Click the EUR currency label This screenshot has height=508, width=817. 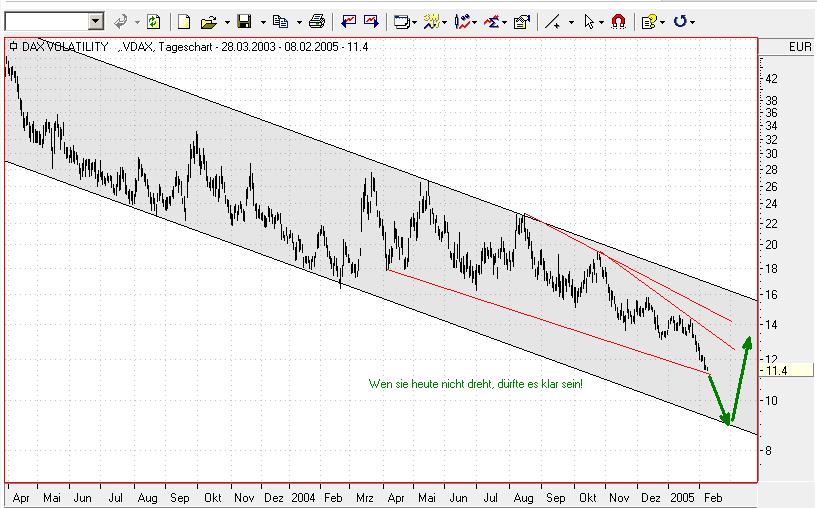click(x=800, y=47)
